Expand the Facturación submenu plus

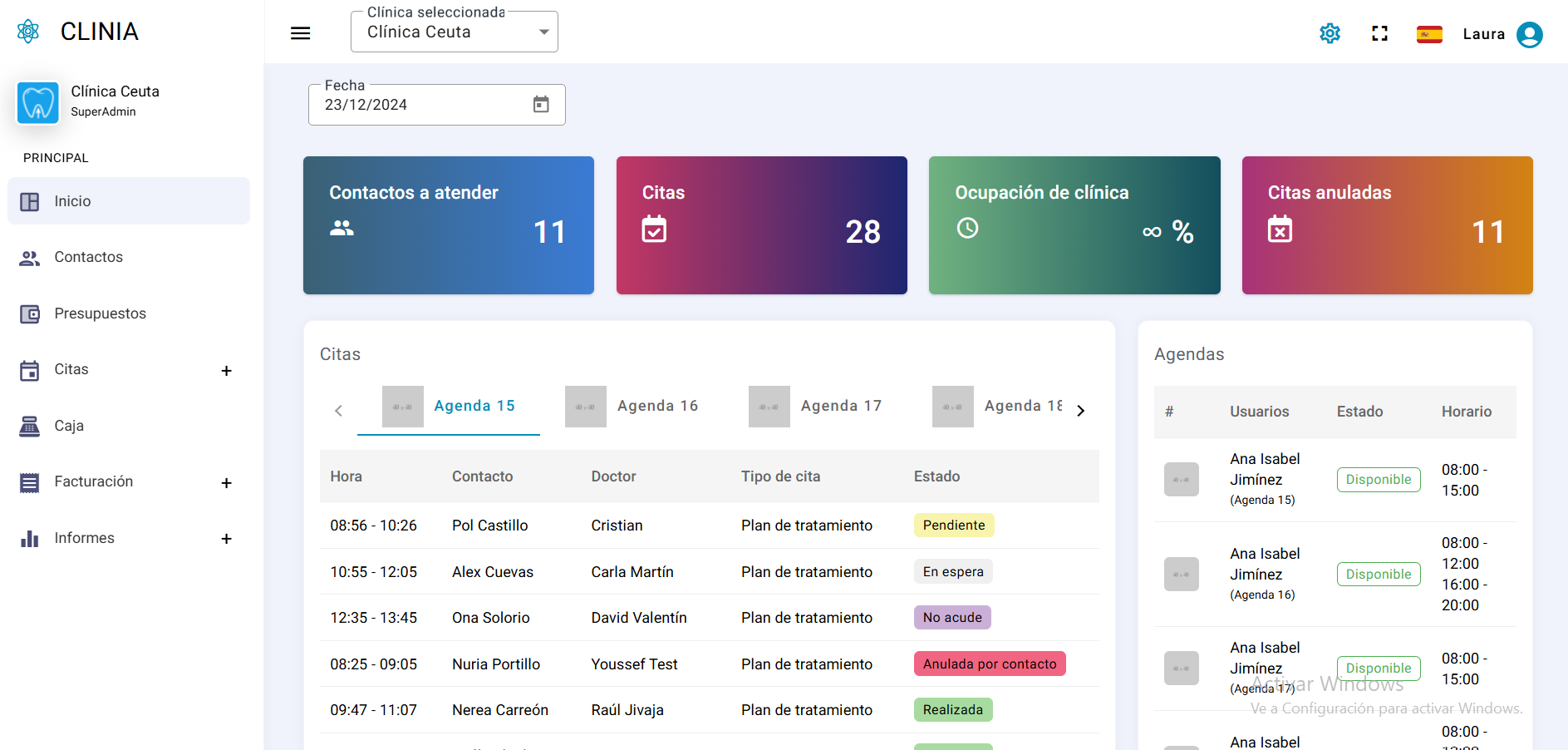pos(226,483)
